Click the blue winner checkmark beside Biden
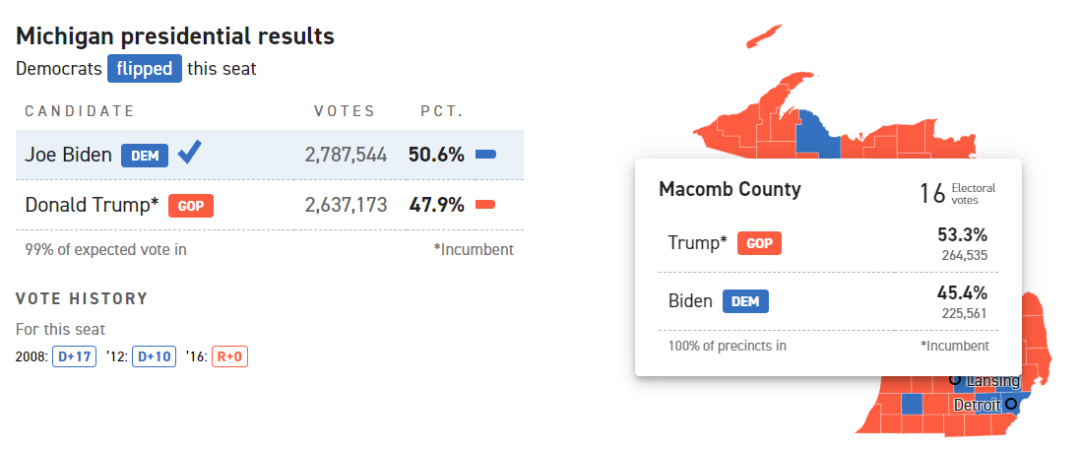This screenshot has width=1080, height=450. tap(190, 154)
